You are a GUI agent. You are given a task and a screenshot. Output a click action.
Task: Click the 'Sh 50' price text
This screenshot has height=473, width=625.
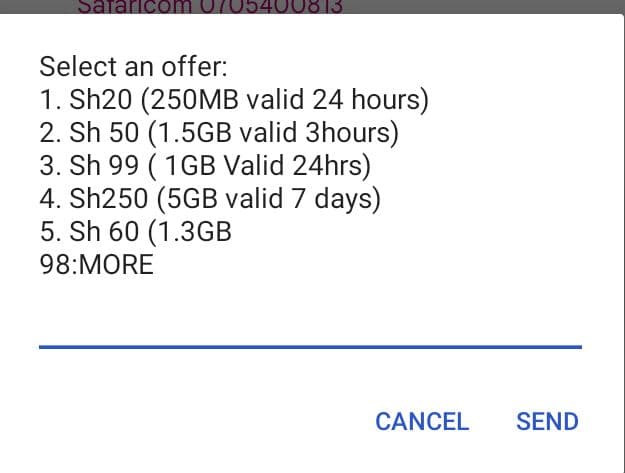tap(100, 134)
